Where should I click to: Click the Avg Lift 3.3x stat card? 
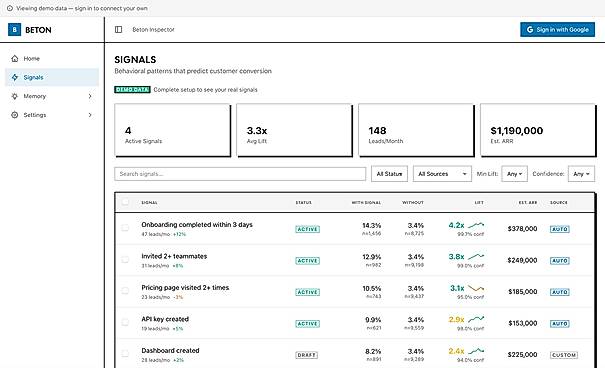point(294,130)
